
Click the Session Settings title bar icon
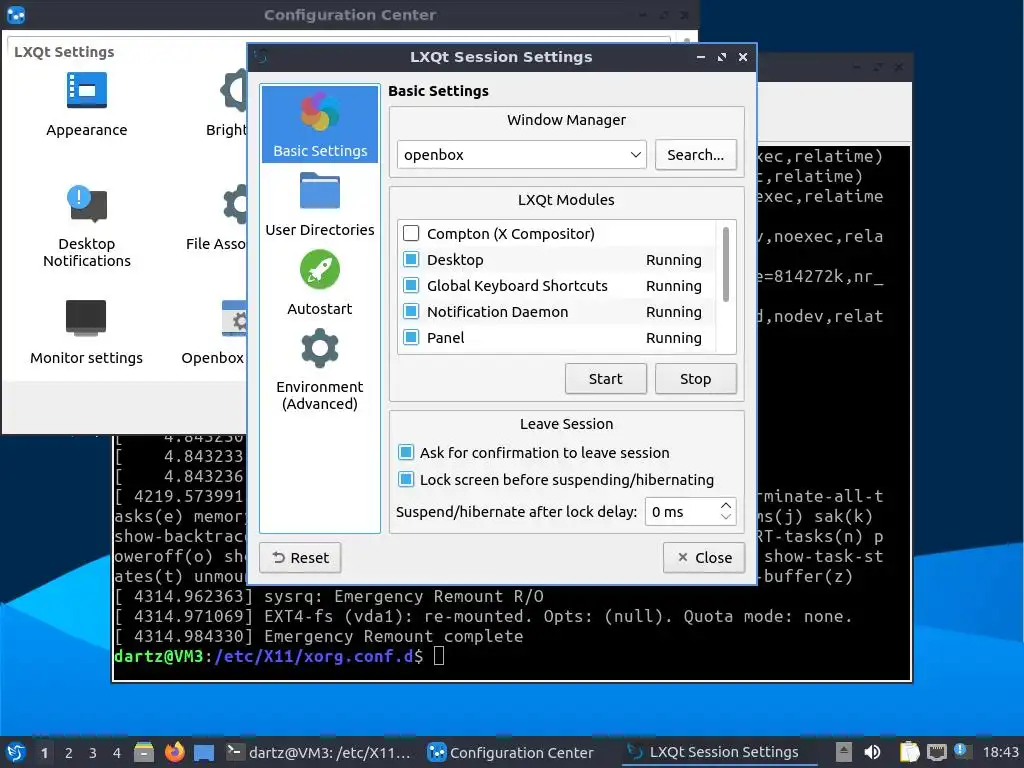click(x=261, y=57)
